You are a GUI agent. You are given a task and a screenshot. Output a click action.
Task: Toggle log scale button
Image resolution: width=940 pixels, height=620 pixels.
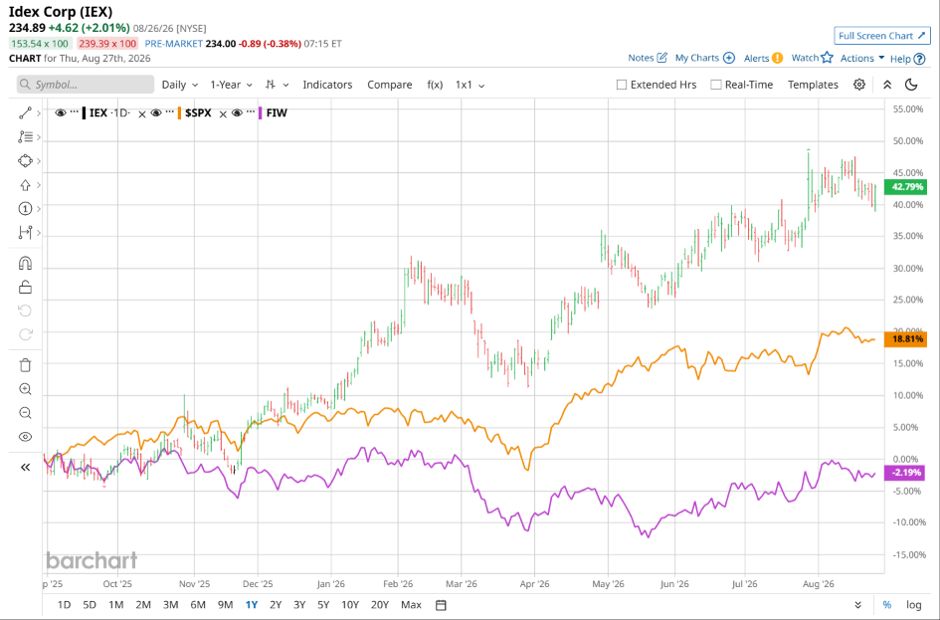tap(914, 604)
